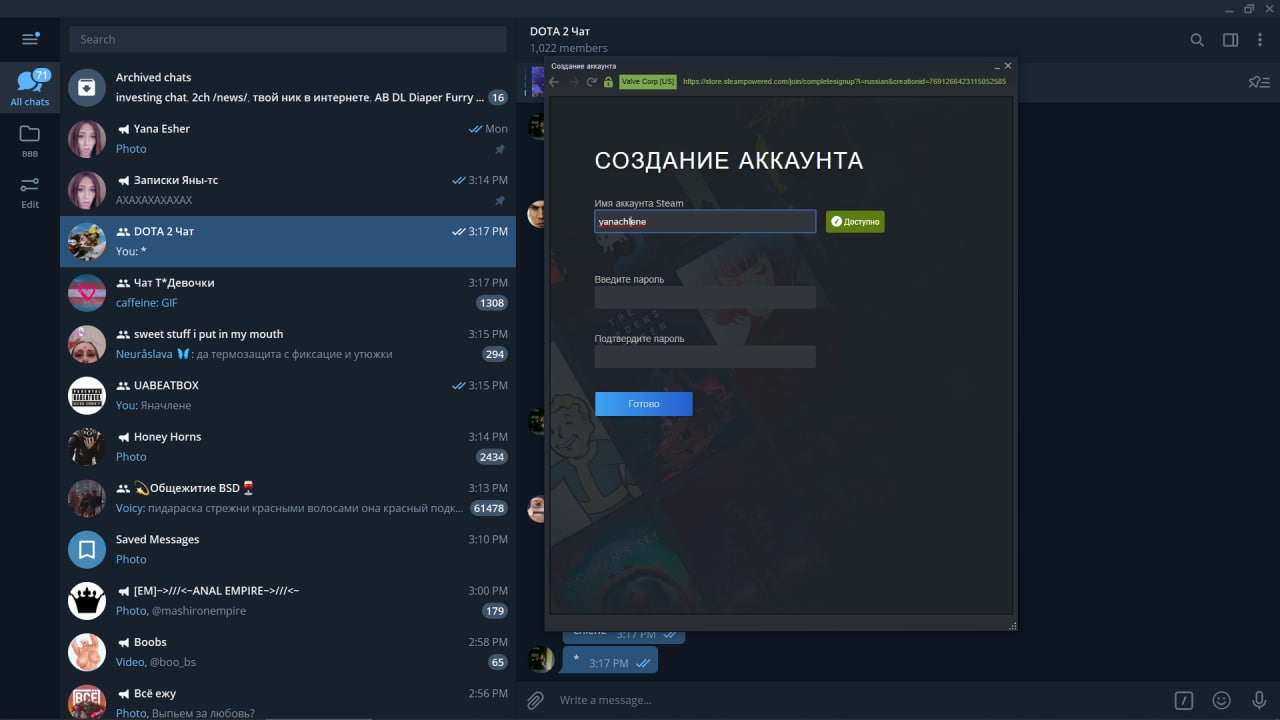Click the UABEATBOX avatar thumbnail
Viewport: 1280px width, 720px height.
click(x=87, y=395)
